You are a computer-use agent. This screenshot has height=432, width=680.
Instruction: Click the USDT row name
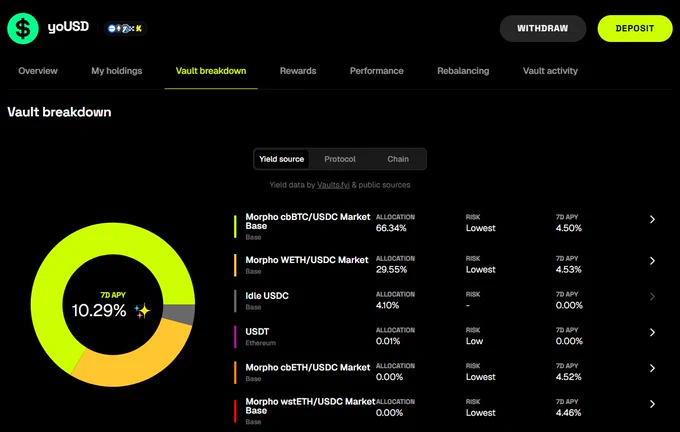click(x=257, y=332)
